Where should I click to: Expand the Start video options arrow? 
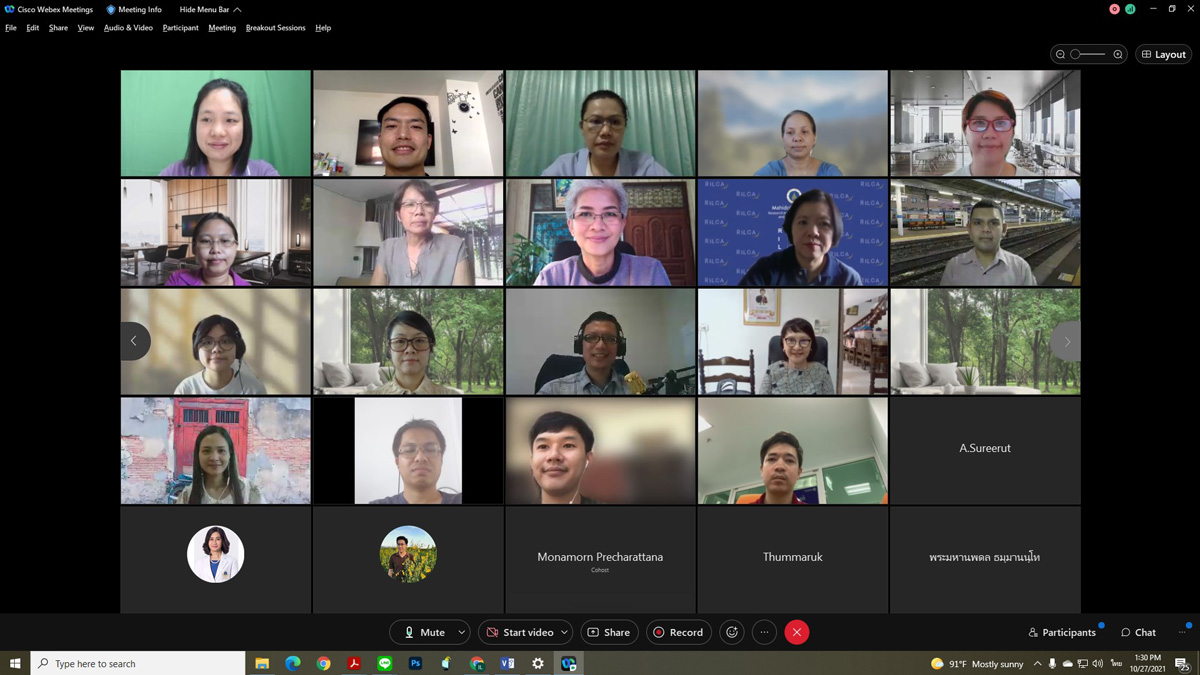coord(564,632)
